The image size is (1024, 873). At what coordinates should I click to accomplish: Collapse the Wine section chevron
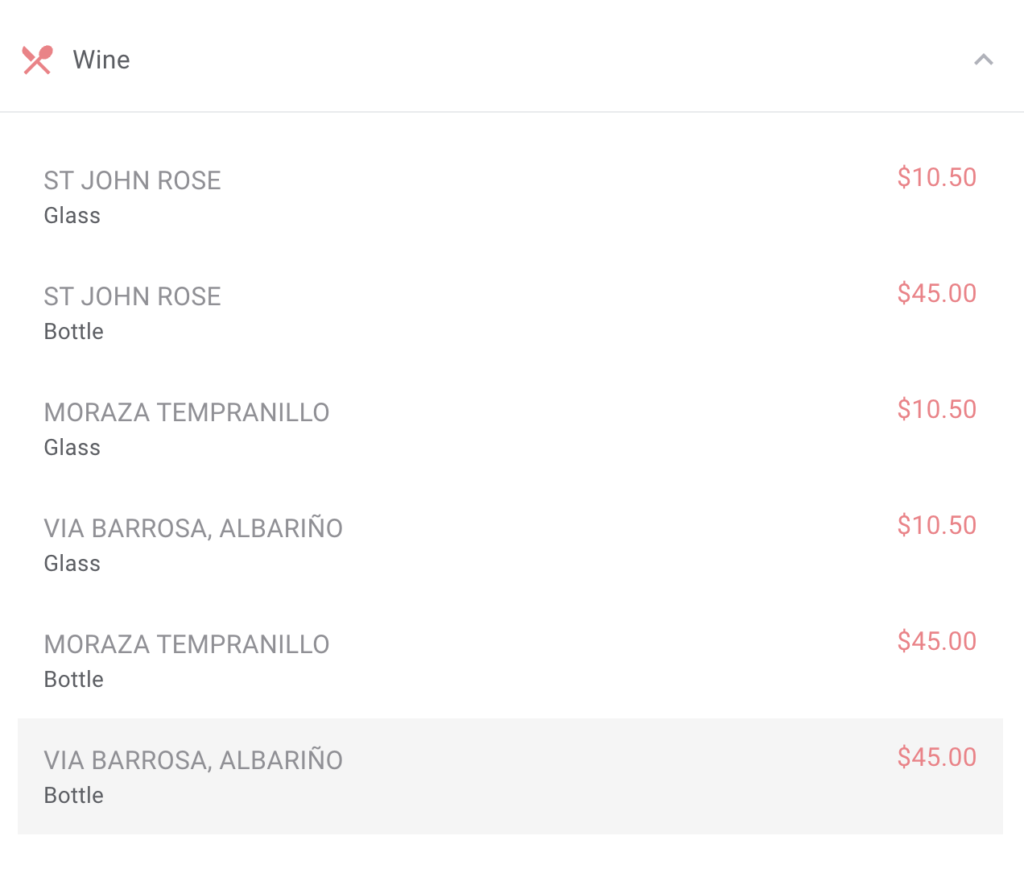(984, 60)
